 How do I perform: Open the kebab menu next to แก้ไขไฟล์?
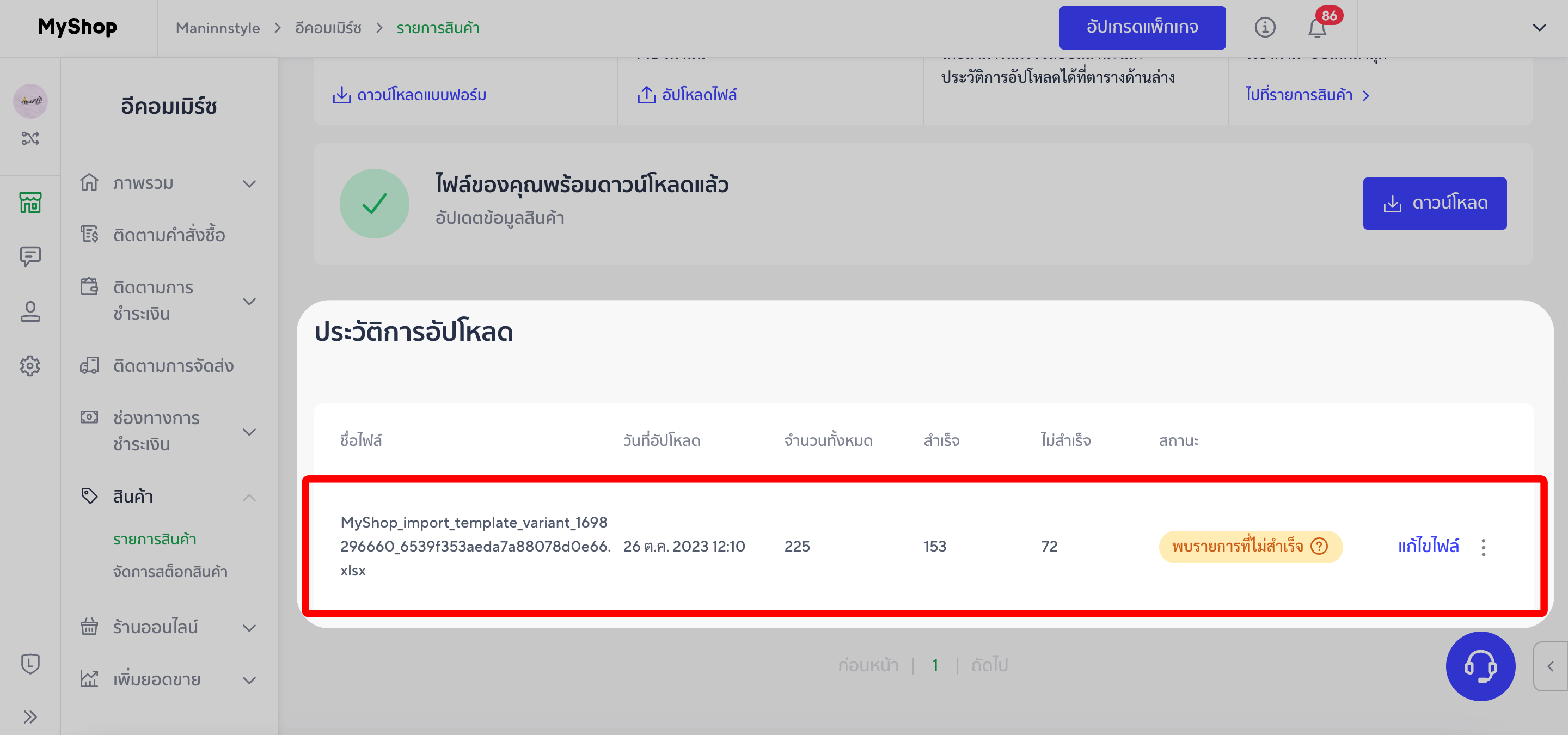pos(1484,547)
